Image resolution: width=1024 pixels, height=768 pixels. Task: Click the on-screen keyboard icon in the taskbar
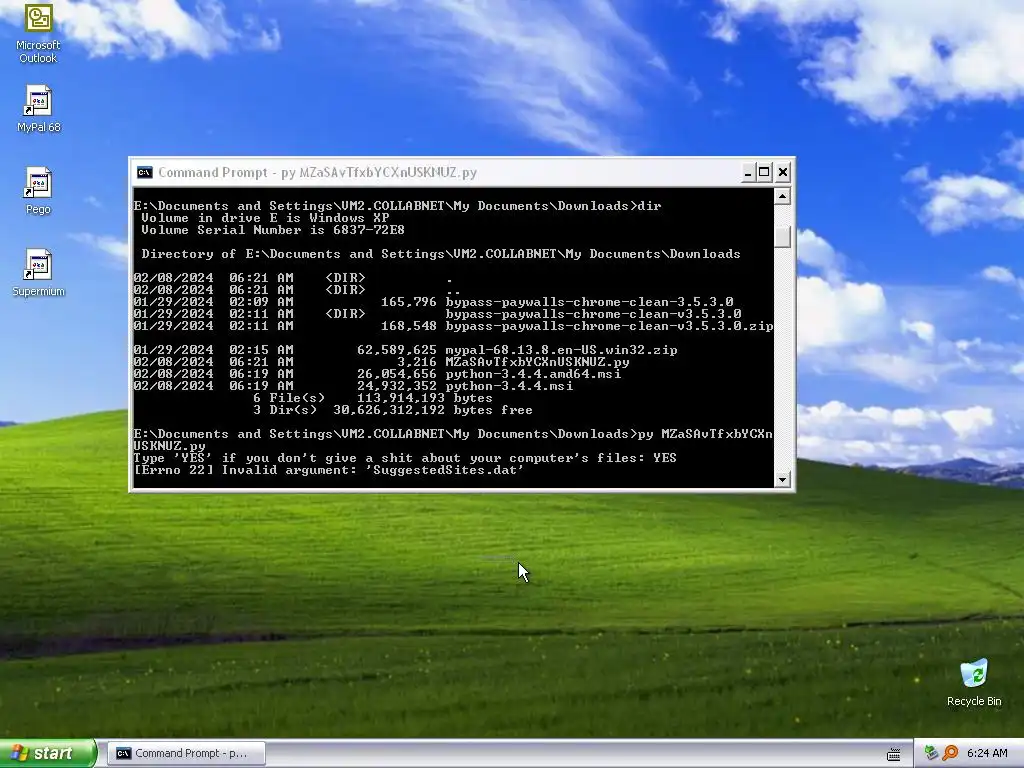pos(893,754)
